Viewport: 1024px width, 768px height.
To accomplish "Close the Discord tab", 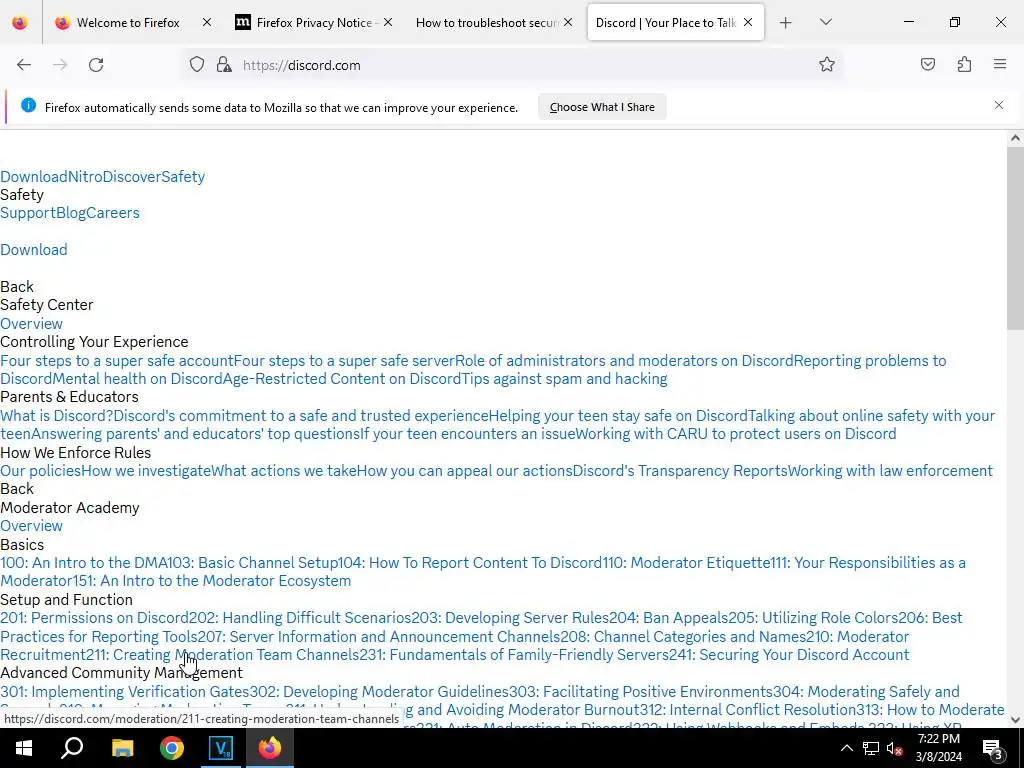I will (748, 23).
